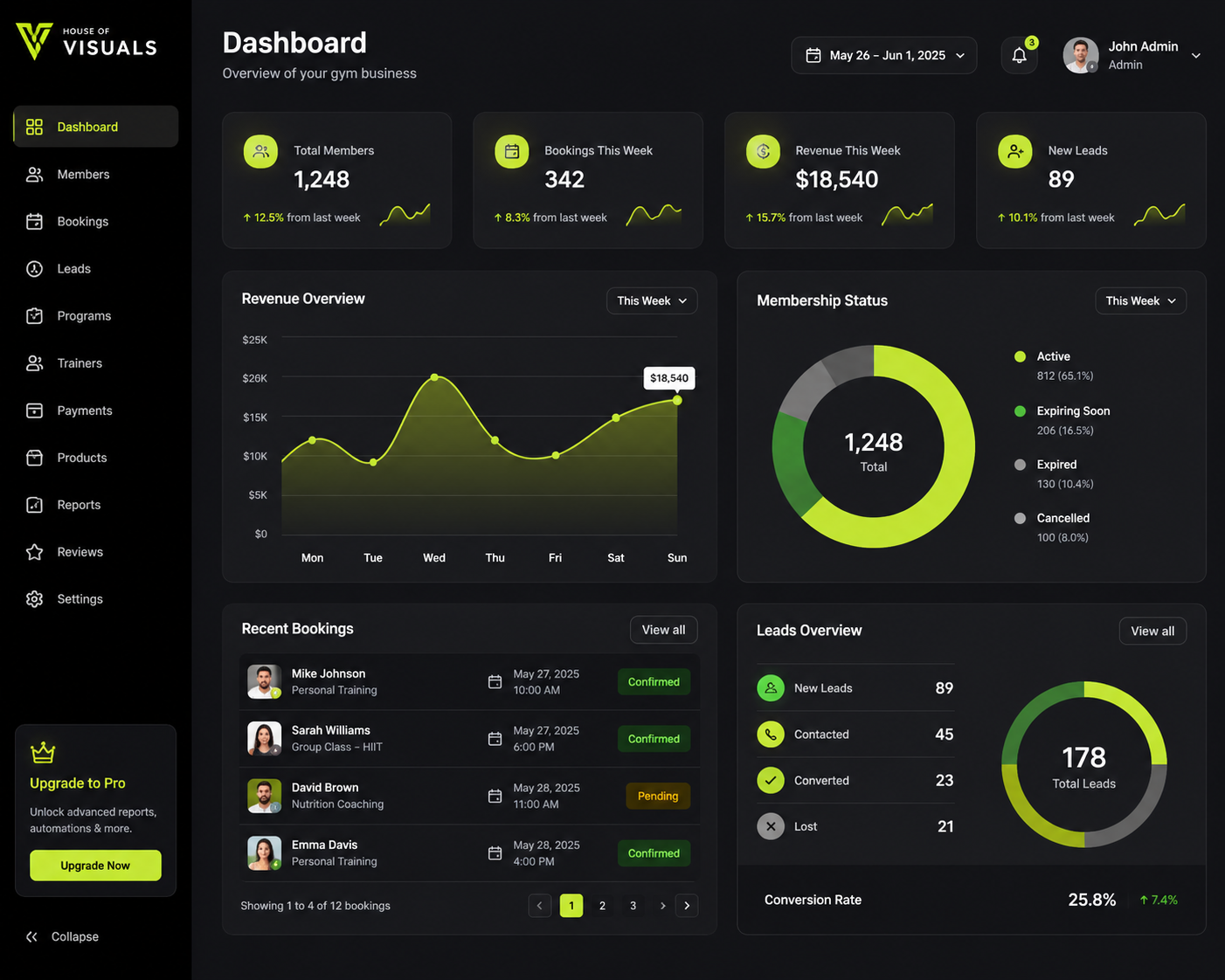Click View all in Recent Bookings
Viewport: 1225px width, 980px height.
[664, 630]
